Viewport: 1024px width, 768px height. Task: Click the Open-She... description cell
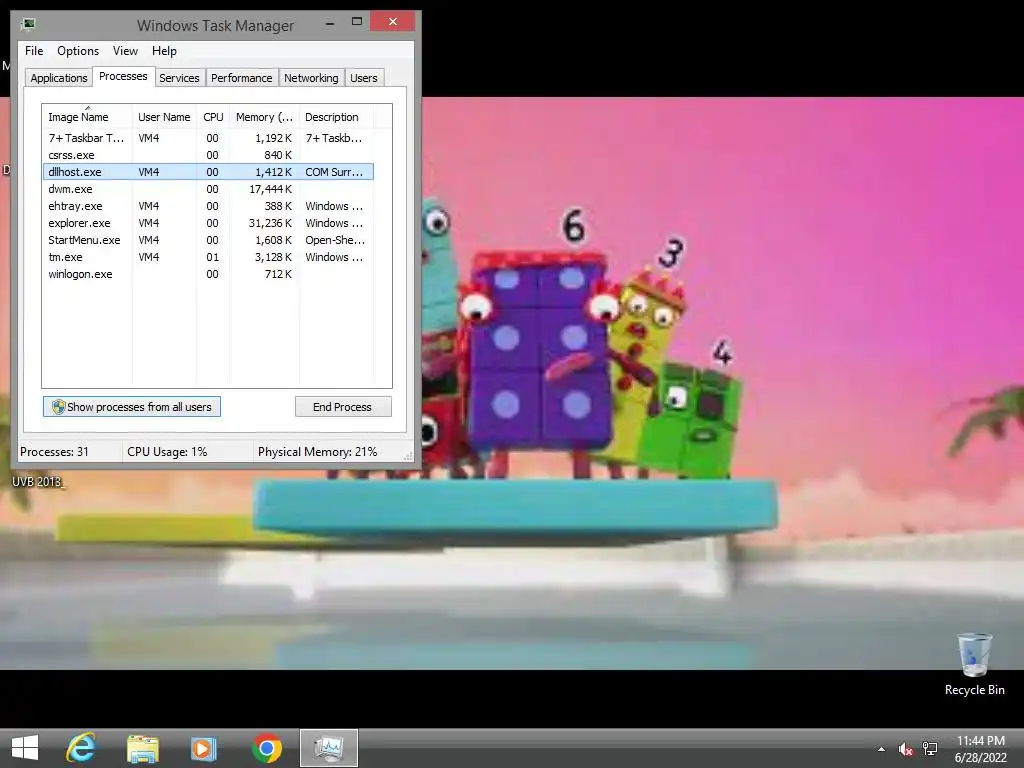[x=335, y=240]
